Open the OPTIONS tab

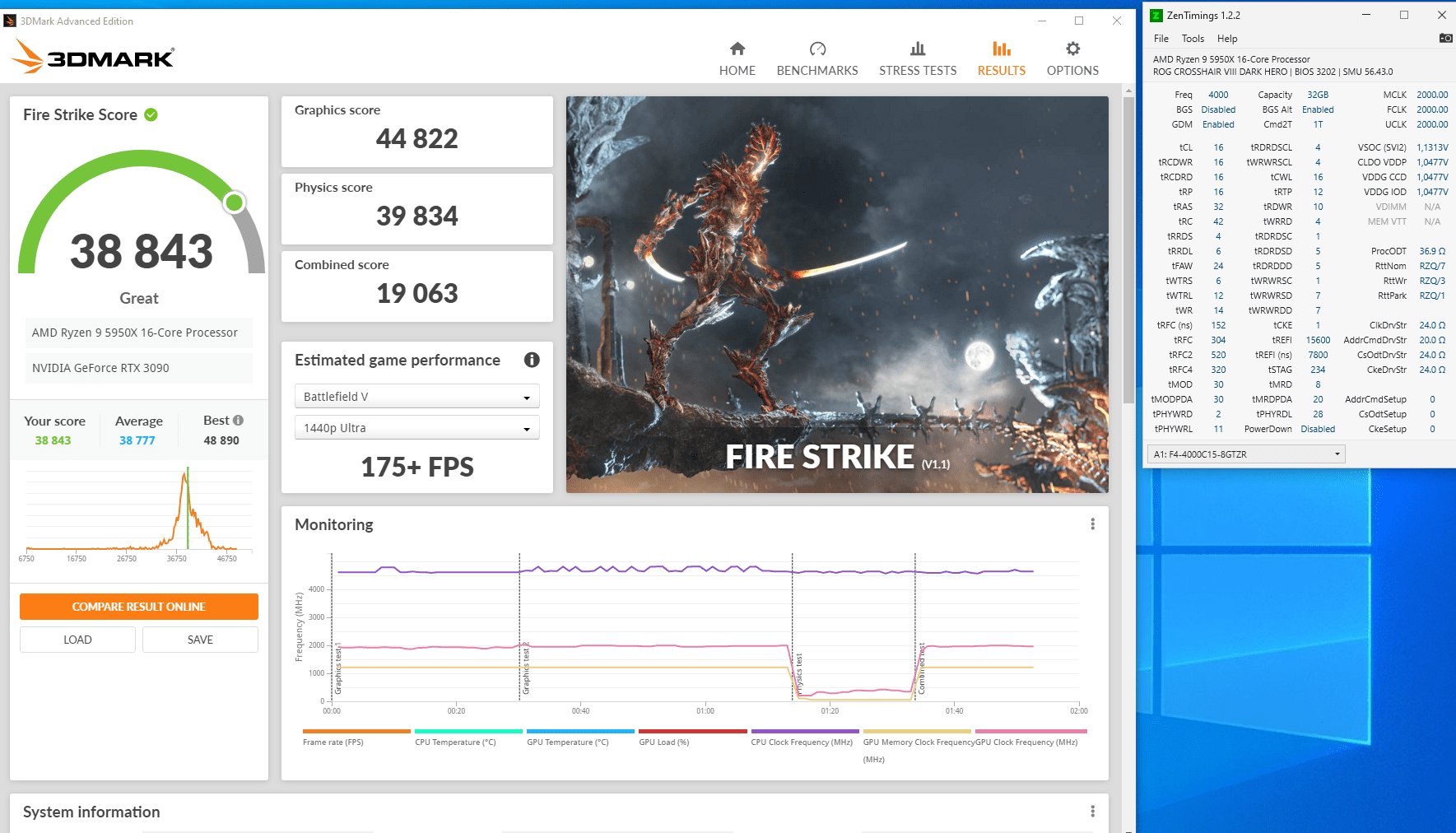(1072, 71)
